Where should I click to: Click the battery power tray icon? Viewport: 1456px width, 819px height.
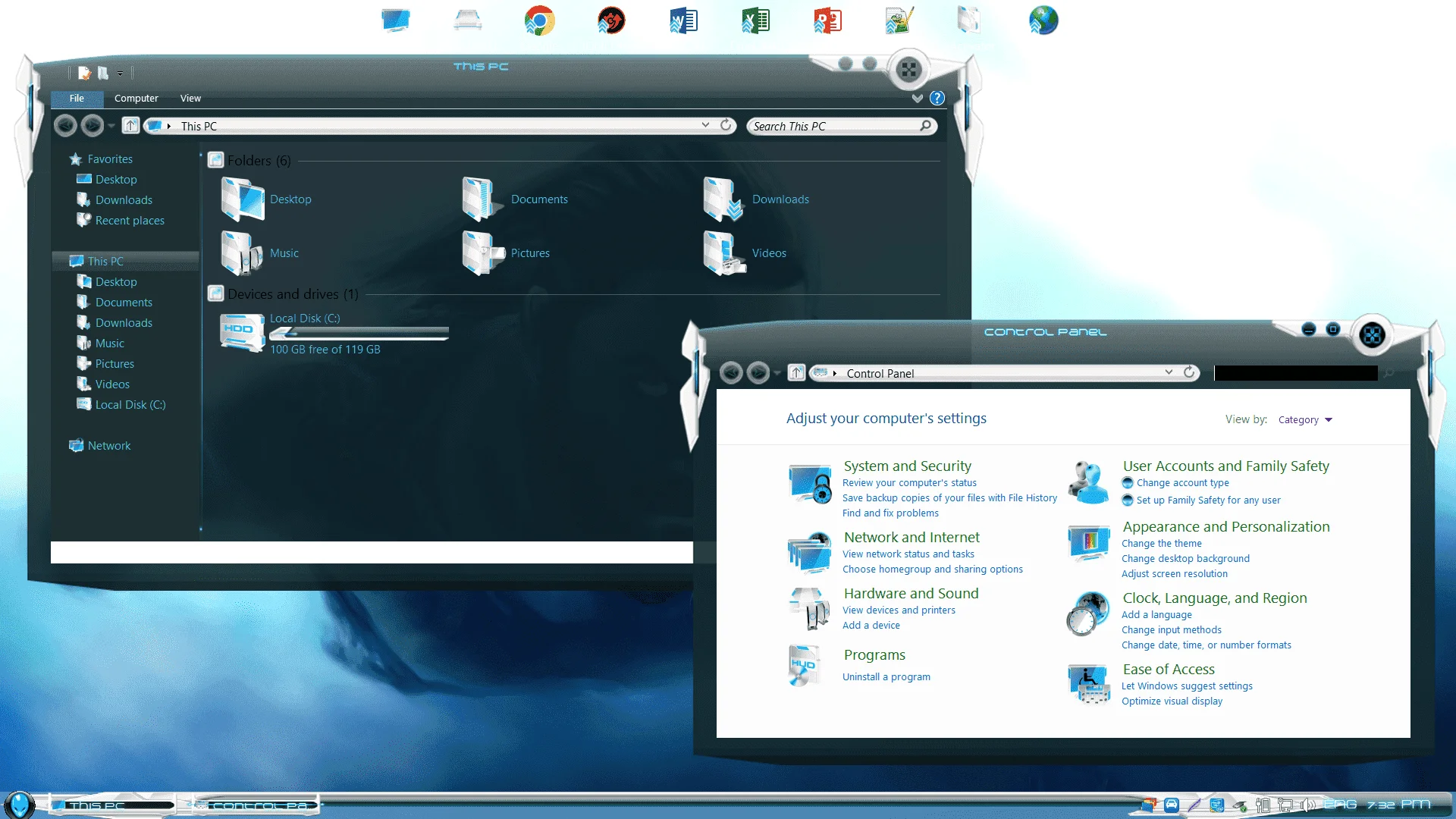pyautogui.click(x=1263, y=805)
